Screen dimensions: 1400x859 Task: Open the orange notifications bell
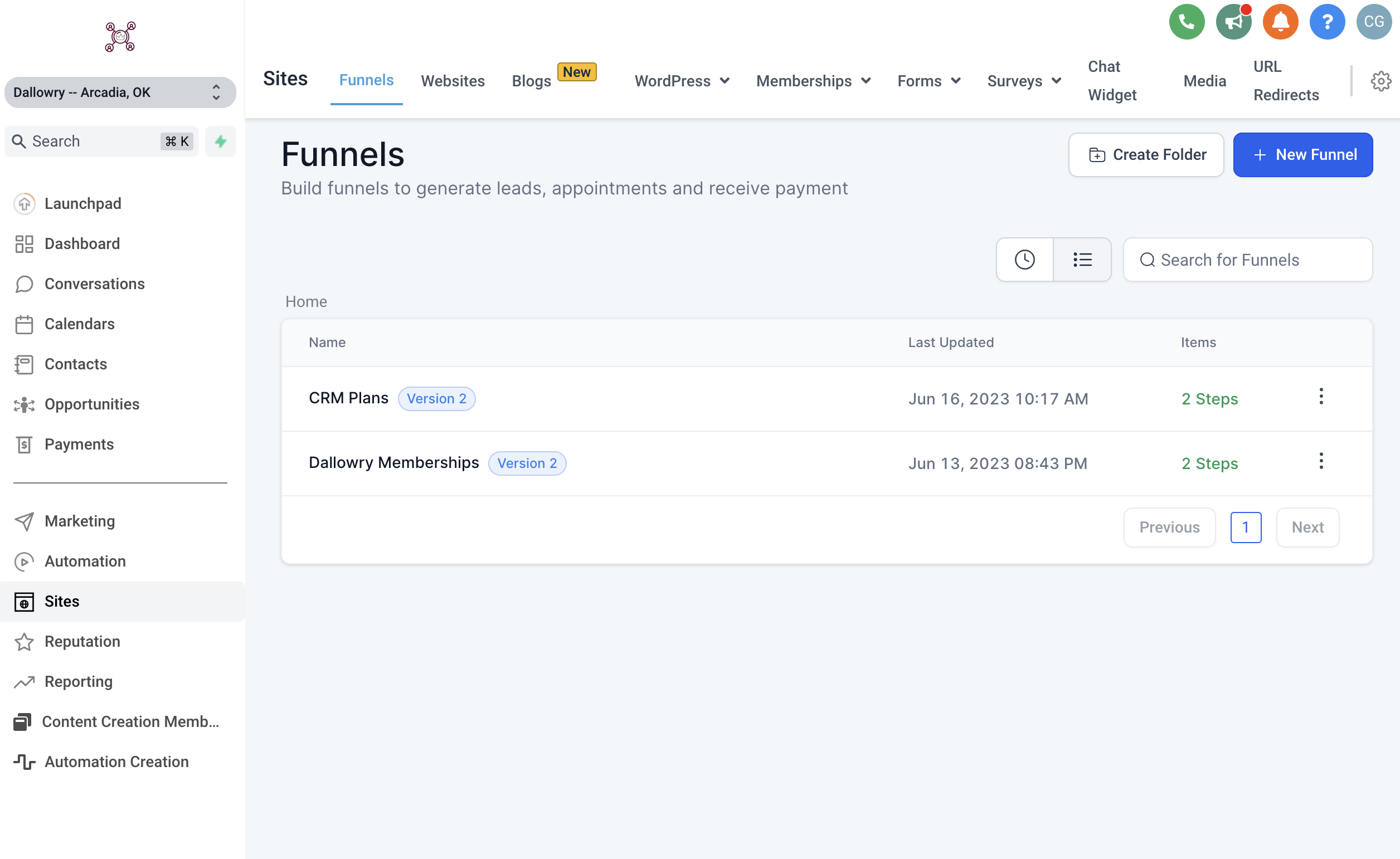coord(1280,22)
